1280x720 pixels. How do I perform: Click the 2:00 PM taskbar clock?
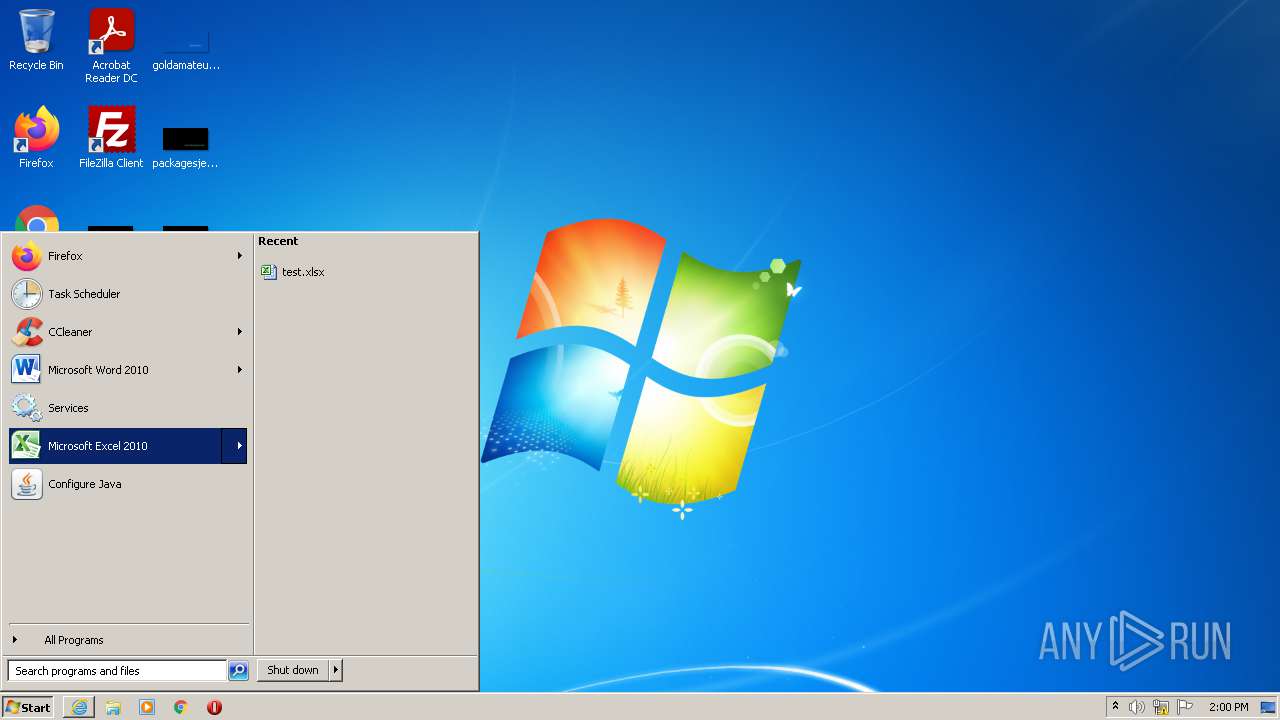(1228, 707)
